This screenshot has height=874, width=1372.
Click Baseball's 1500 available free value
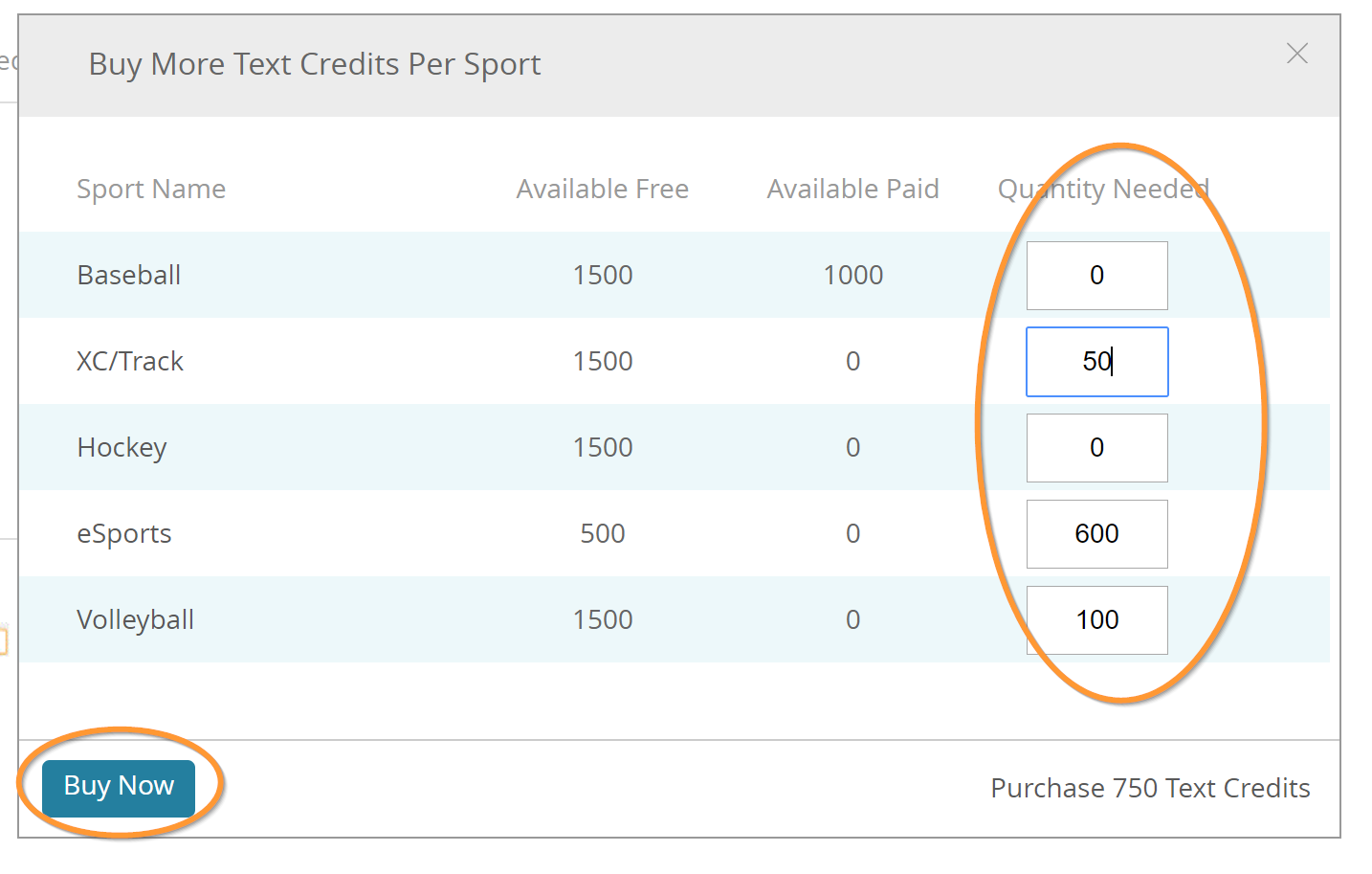(x=603, y=276)
